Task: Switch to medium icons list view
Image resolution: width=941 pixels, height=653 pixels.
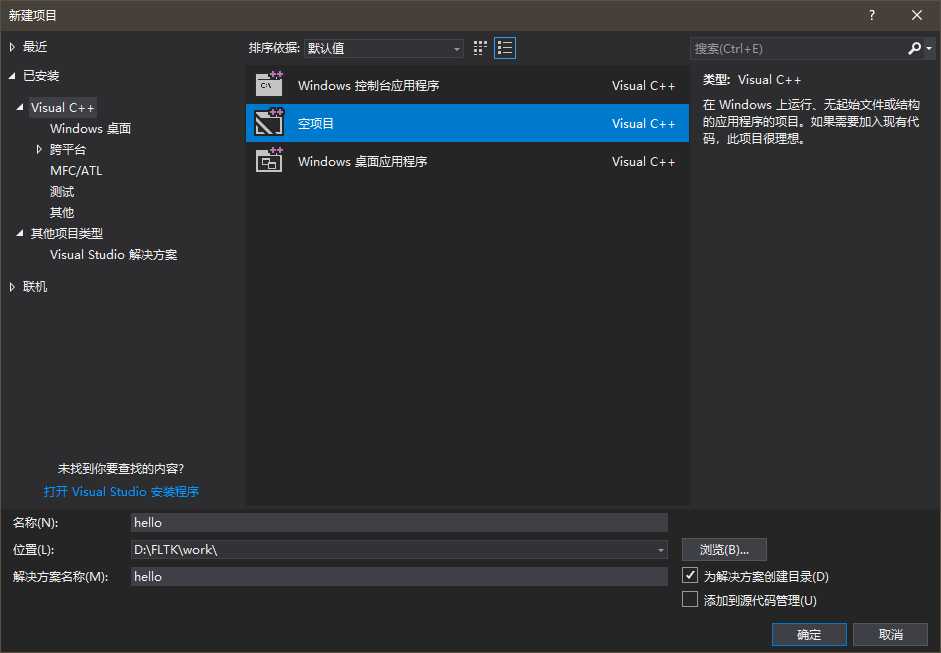Action: tap(505, 48)
